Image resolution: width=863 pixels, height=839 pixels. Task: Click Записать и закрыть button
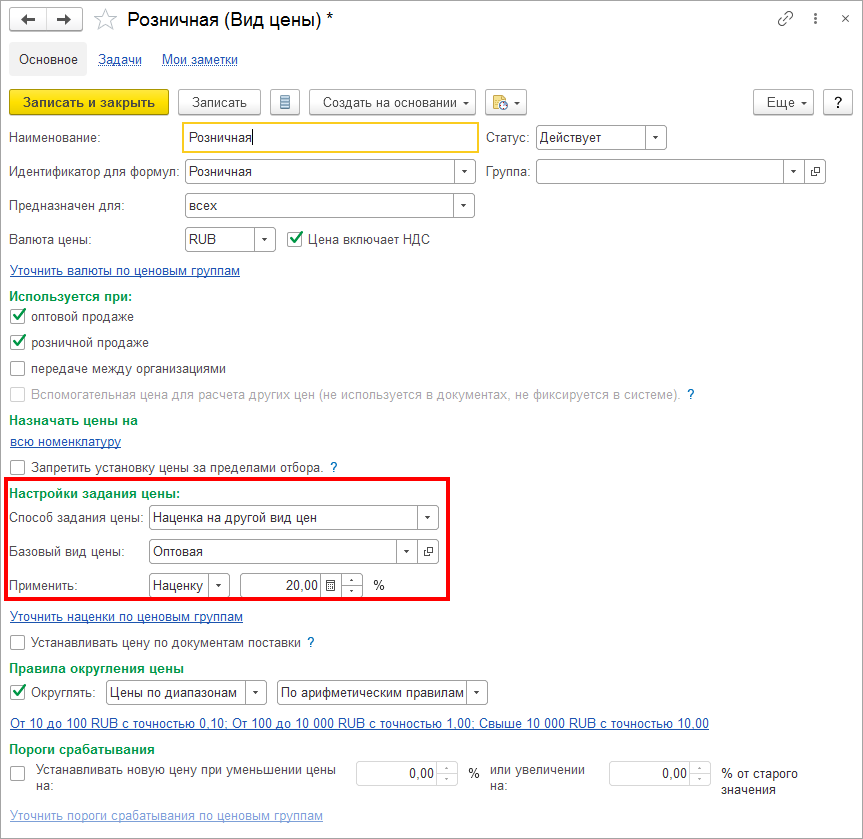coord(88,102)
